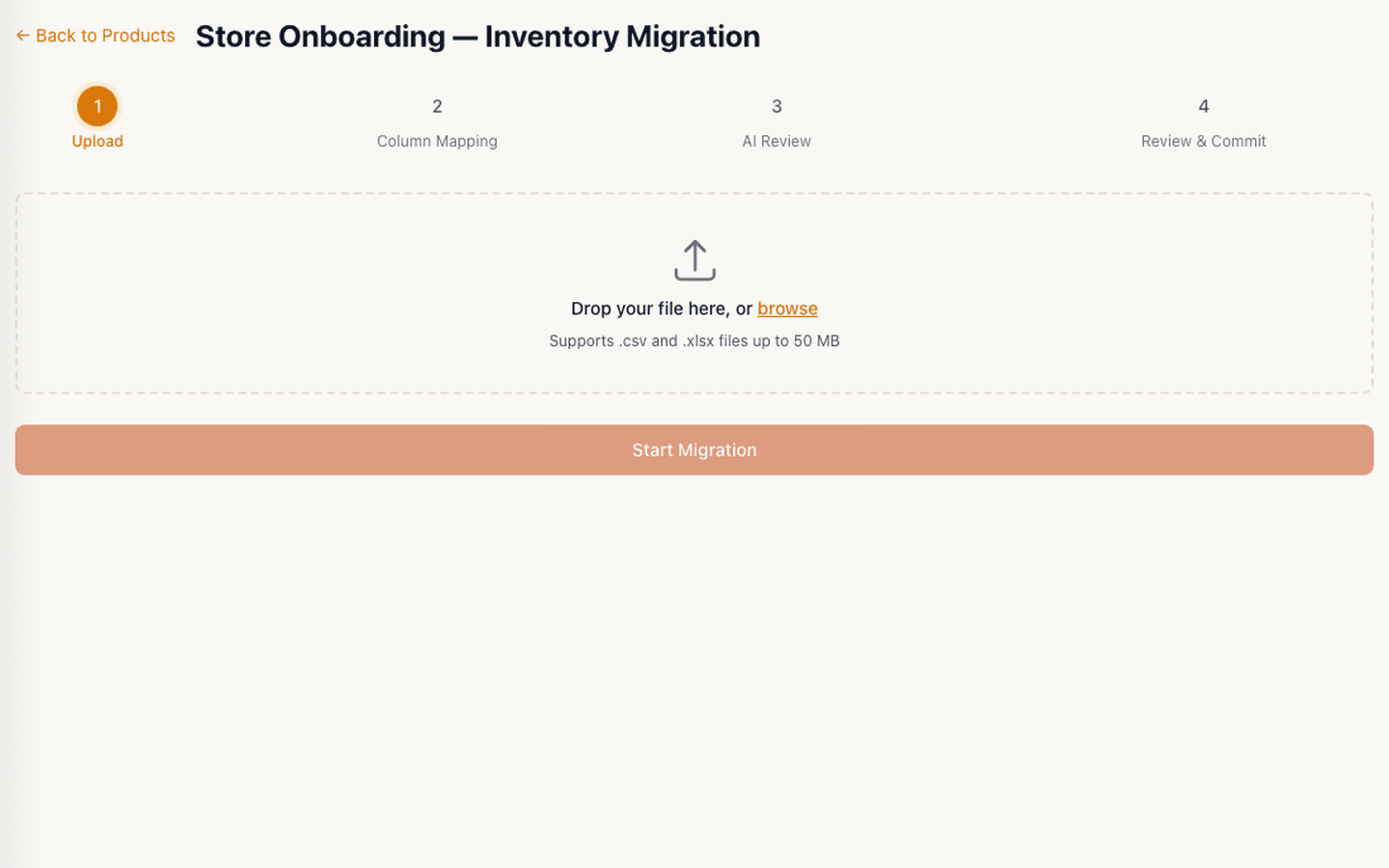Viewport: 1389px width, 868px height.
Task: Click the upload arrow icon
Action: coord(694,260)
